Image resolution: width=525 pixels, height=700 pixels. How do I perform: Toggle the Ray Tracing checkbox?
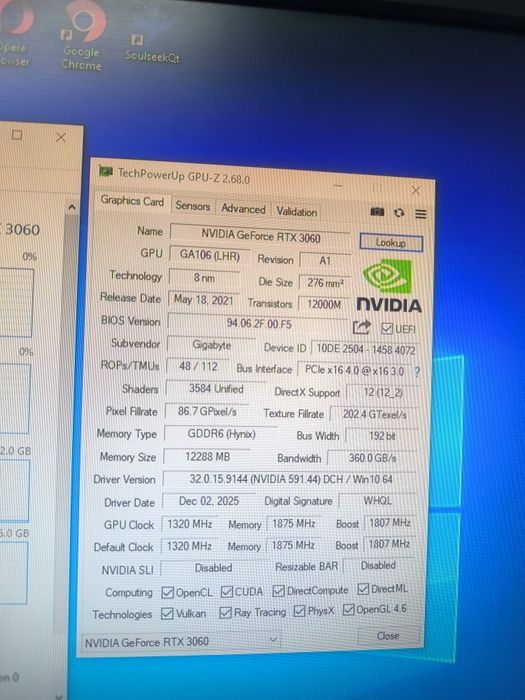(225, 612)
